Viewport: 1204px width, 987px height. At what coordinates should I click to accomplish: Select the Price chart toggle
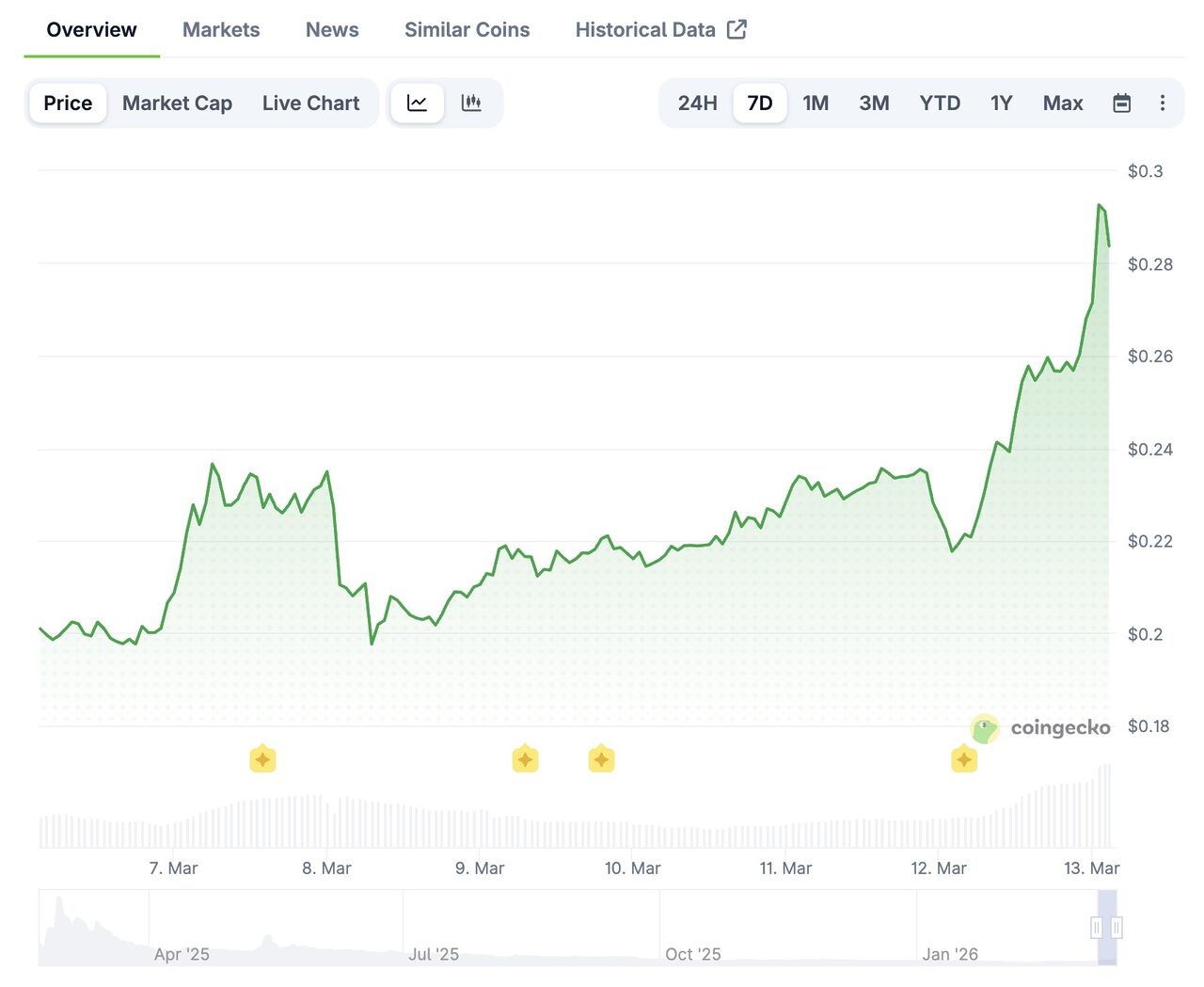(x=68, y=103)
